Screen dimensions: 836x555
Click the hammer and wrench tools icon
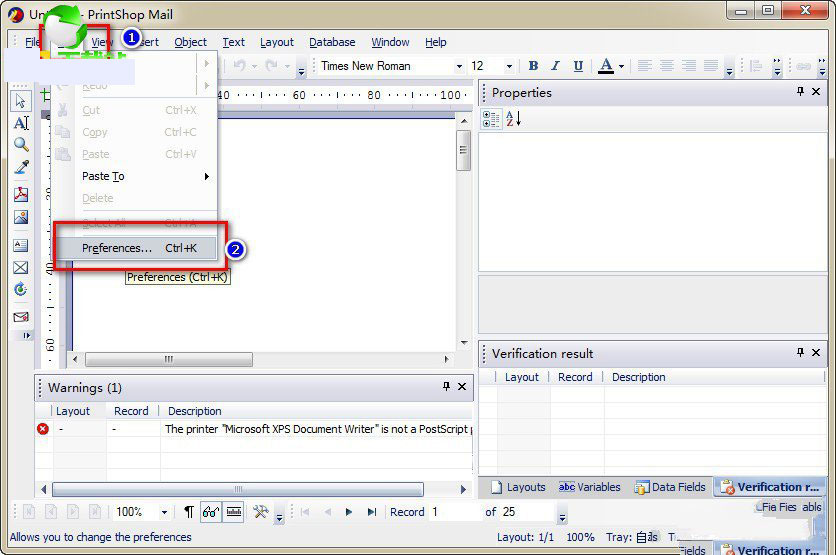[261, 512]
